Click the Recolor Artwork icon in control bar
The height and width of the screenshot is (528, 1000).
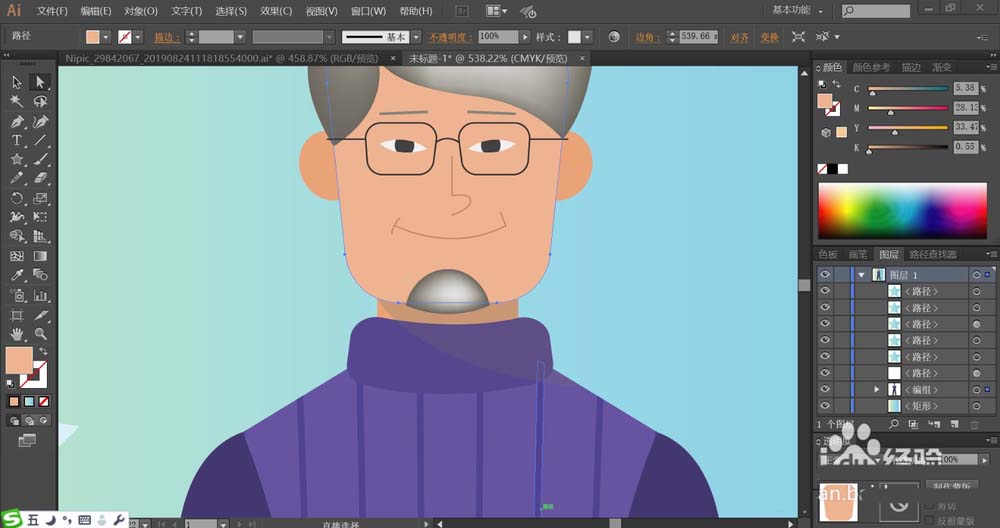click(x=614, y=37)
